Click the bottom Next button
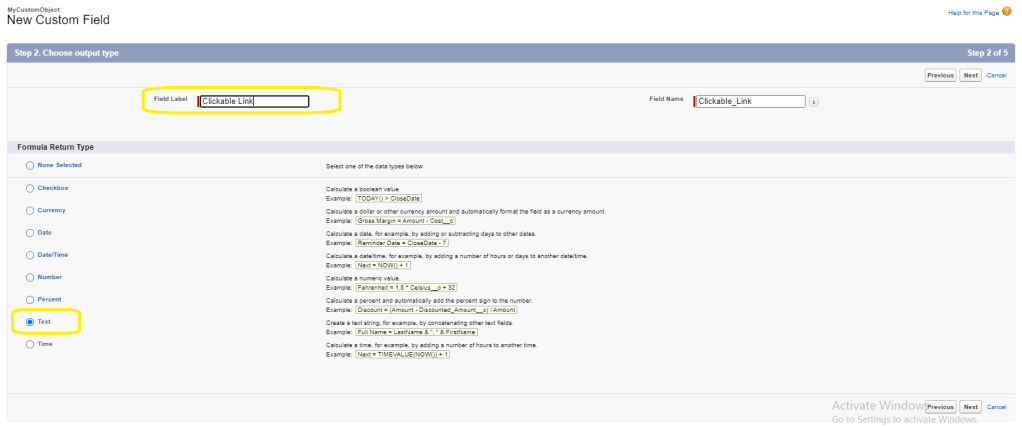1022x427 pixels. 970,407
